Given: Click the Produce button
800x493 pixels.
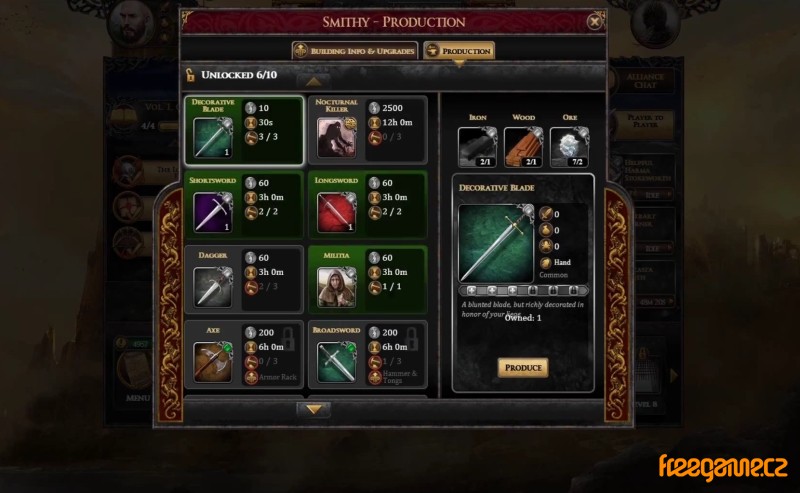Looking at the screenshot, I should (x=523, y=367).
